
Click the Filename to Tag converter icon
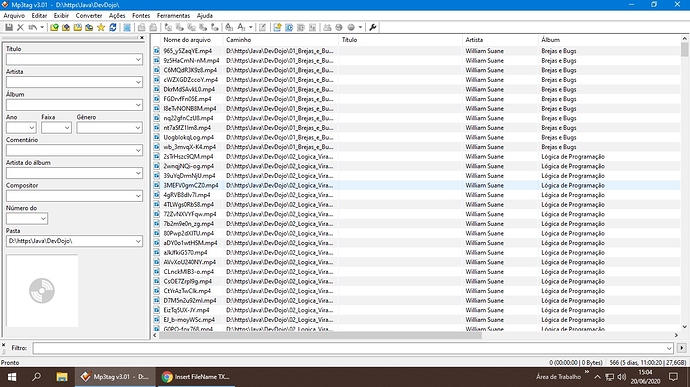[180, 27]
